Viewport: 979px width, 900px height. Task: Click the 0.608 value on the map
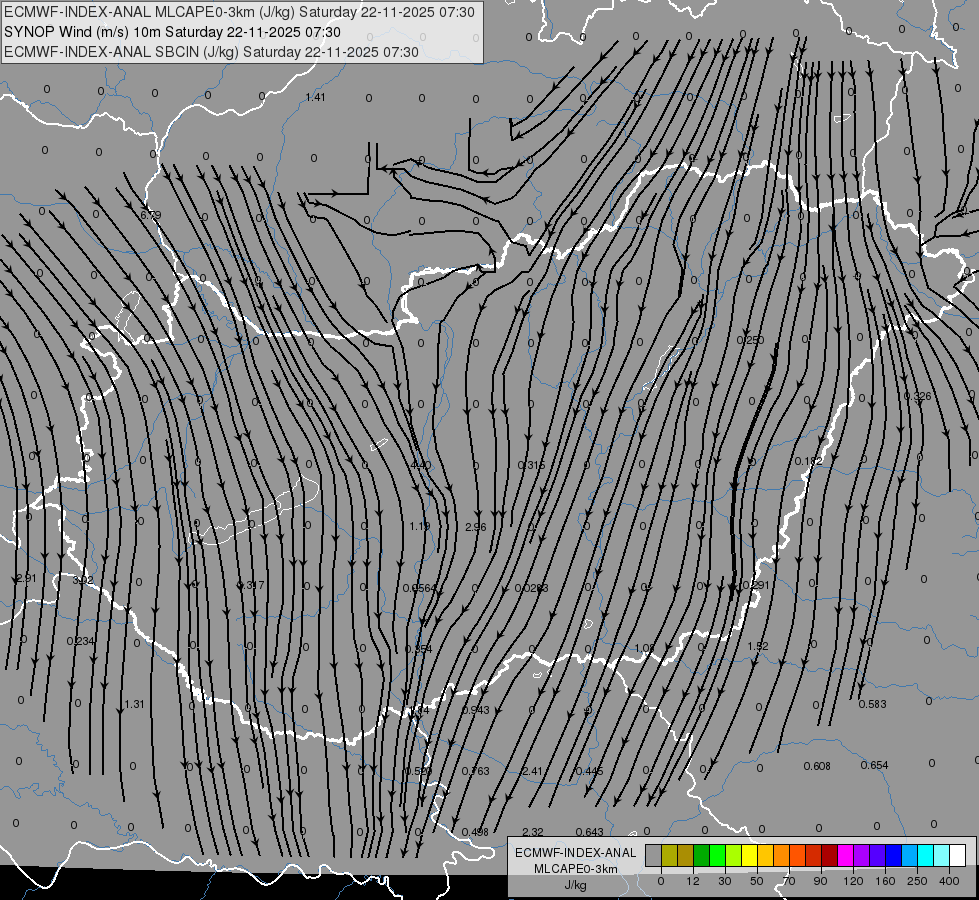(817, 766)
